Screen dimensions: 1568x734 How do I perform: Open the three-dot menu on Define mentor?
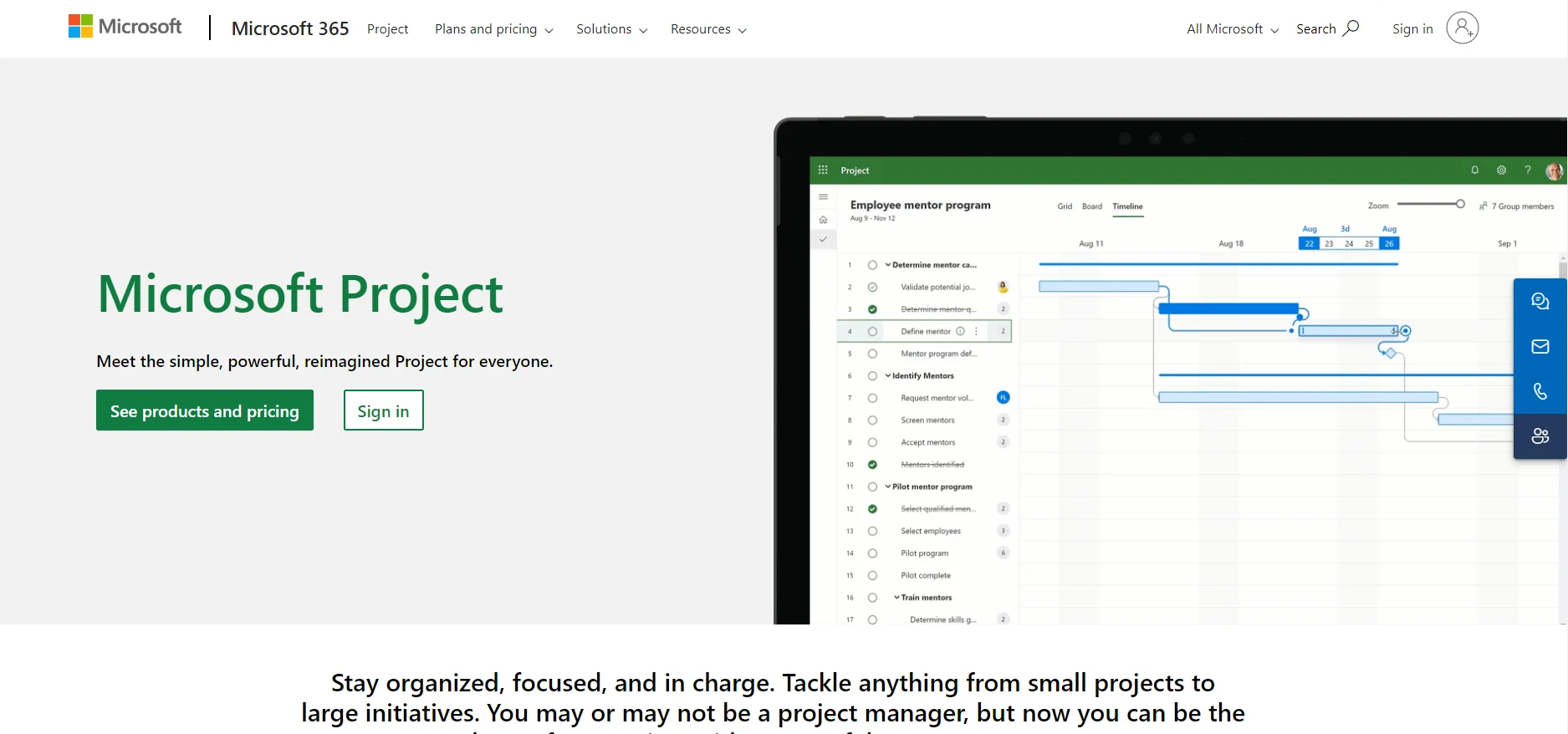(x=976, y=331)
